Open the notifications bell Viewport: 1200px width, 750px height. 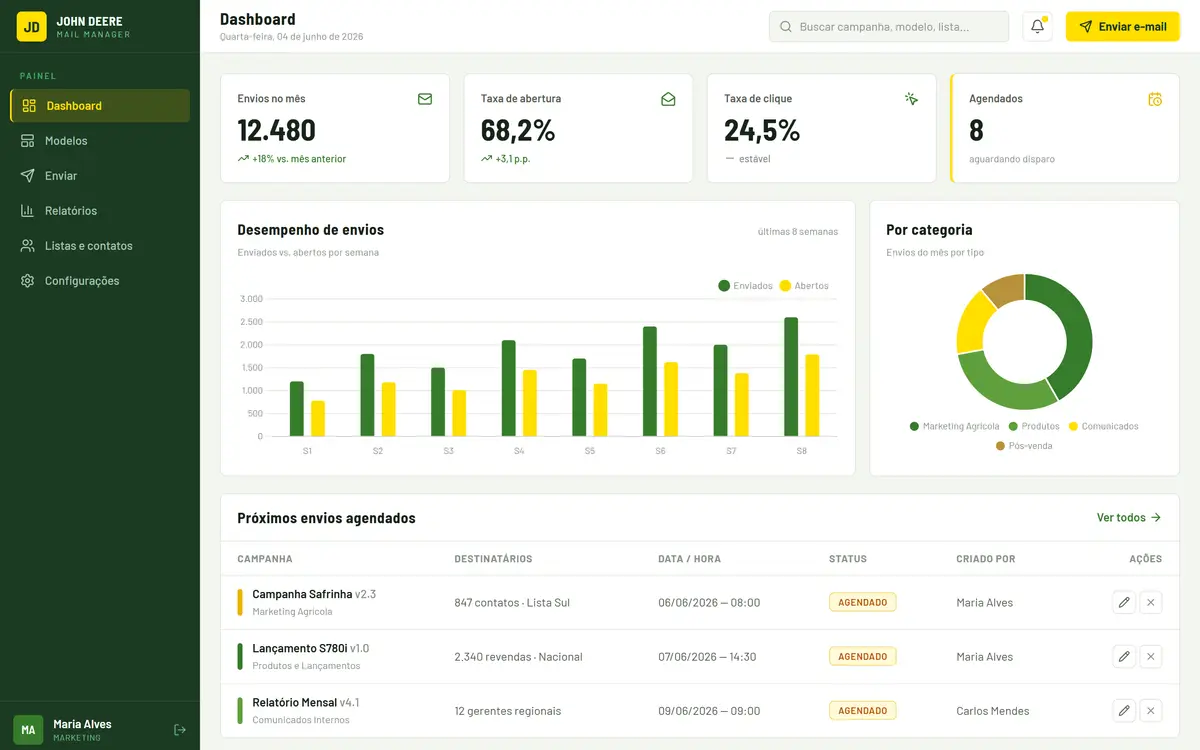coord(1037,27)
